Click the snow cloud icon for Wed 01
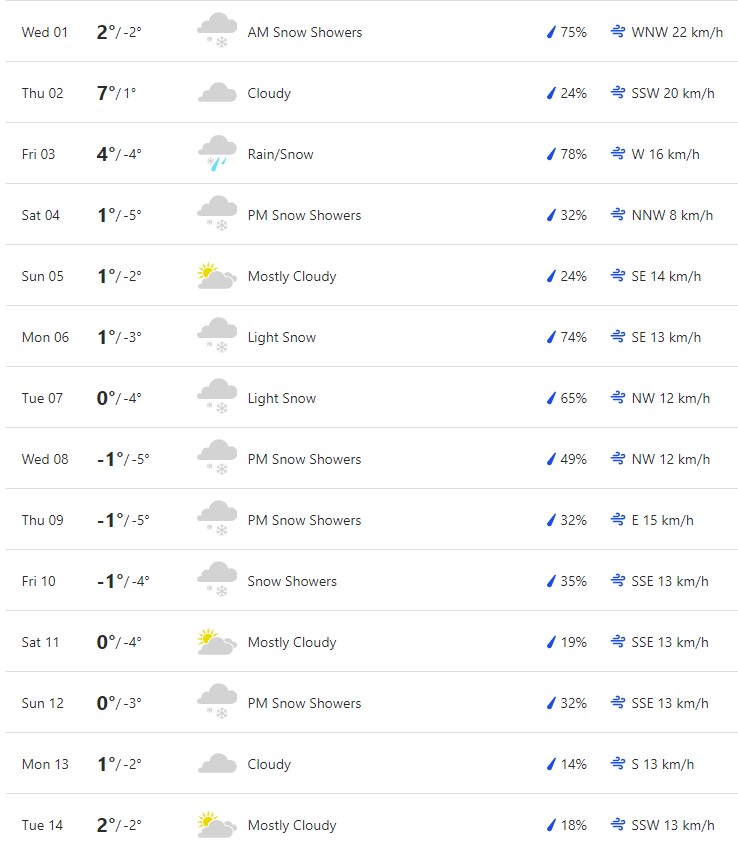 (x=217, y=32)
